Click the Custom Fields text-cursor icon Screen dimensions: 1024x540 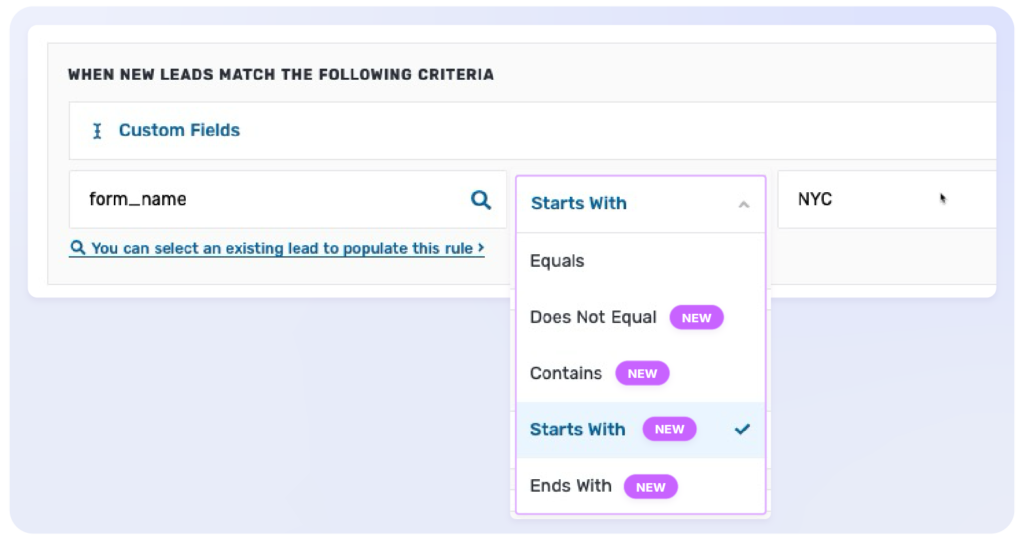tap(97, 131)
